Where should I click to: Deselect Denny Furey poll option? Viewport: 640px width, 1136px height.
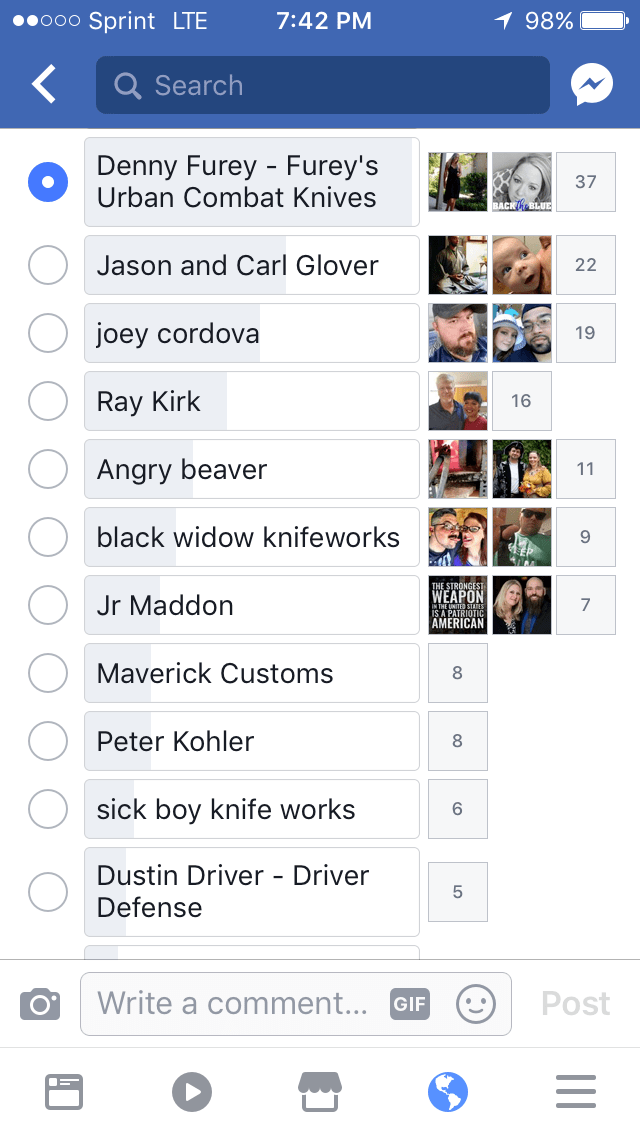tap(48, 182)
